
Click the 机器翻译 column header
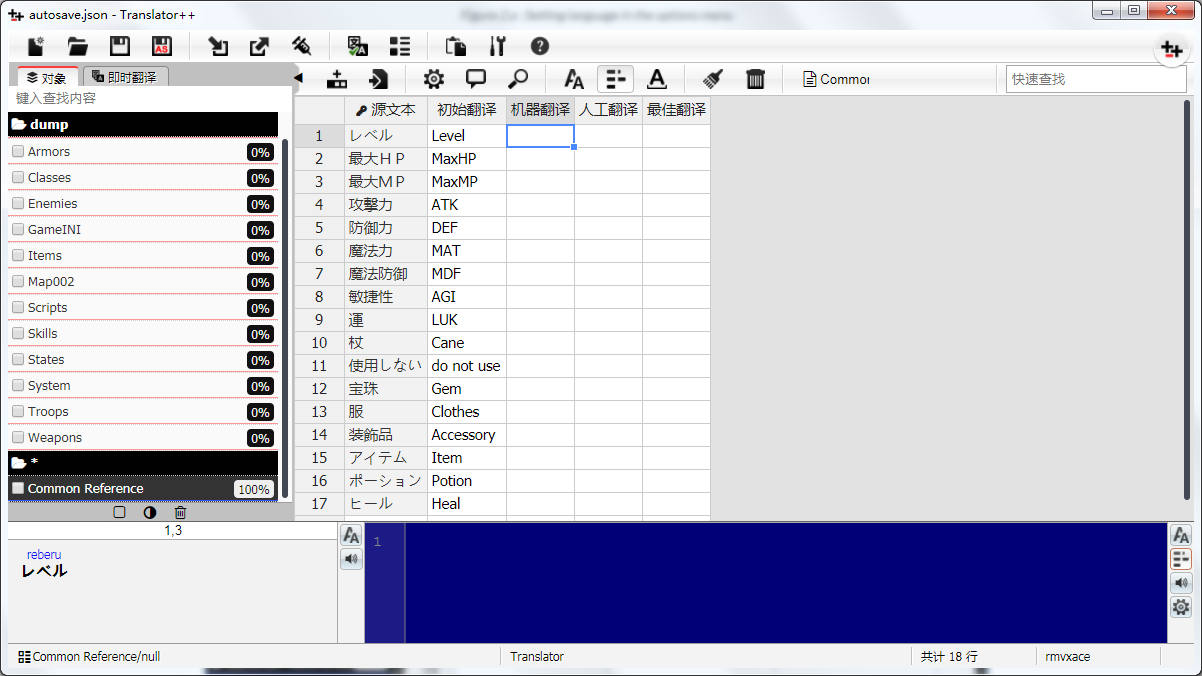tap(540, 110)
